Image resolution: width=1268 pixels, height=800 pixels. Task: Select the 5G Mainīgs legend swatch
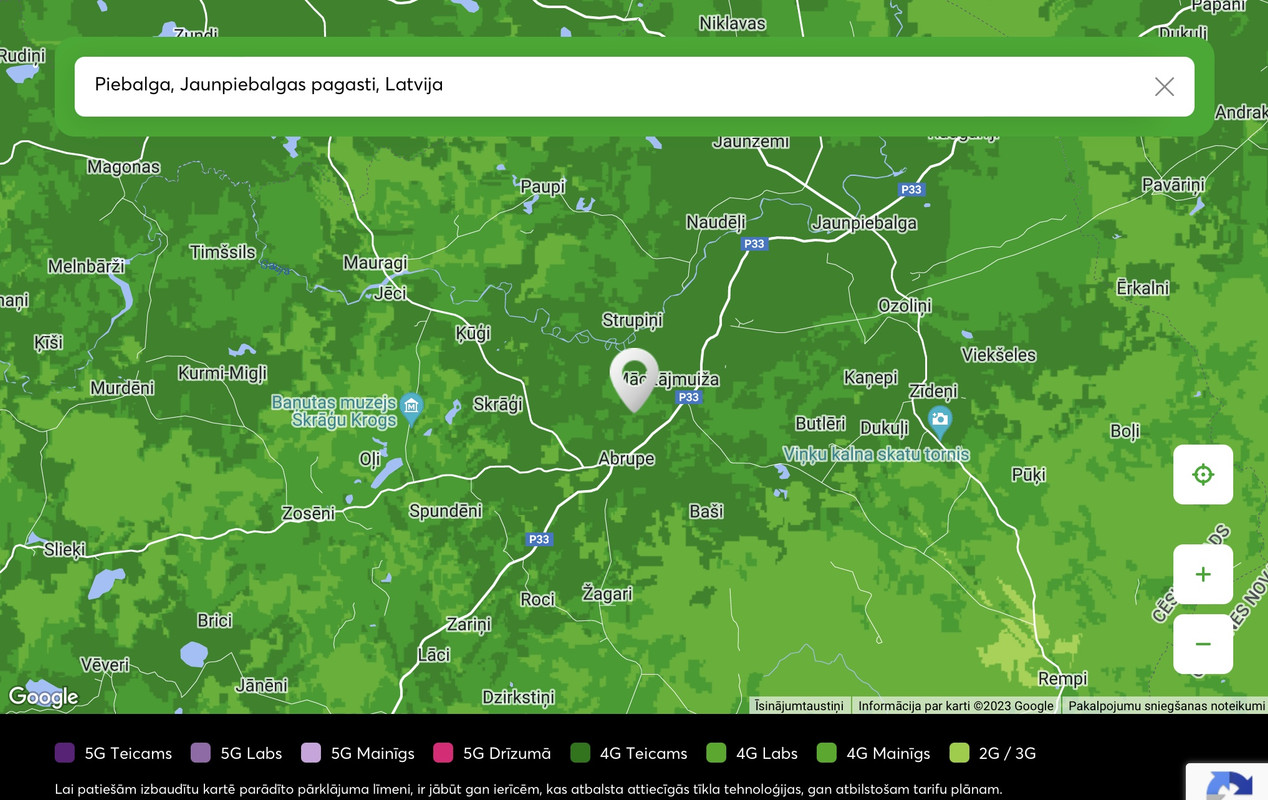tap(311, 753)
